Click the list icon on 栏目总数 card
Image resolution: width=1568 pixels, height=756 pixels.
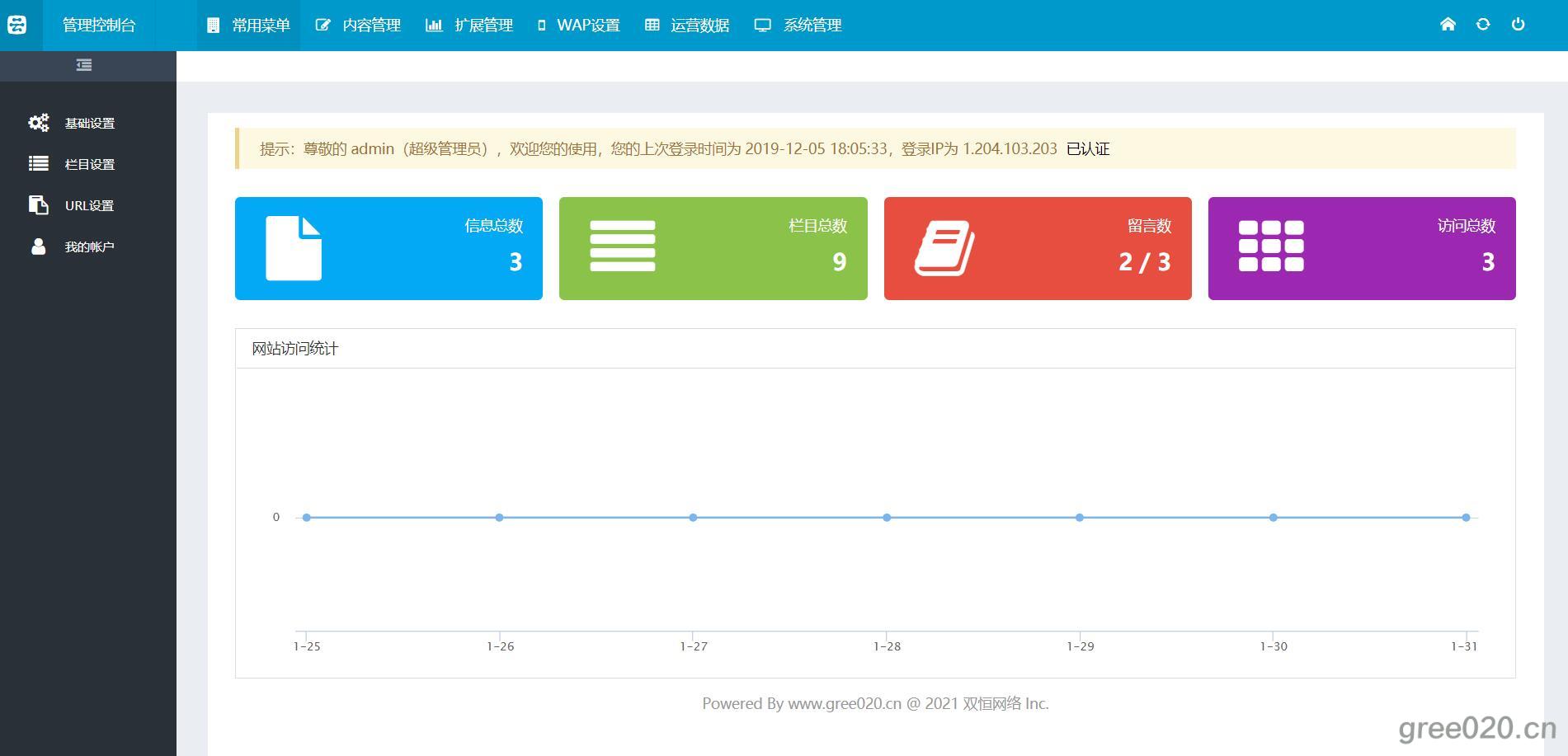point(623,247)
